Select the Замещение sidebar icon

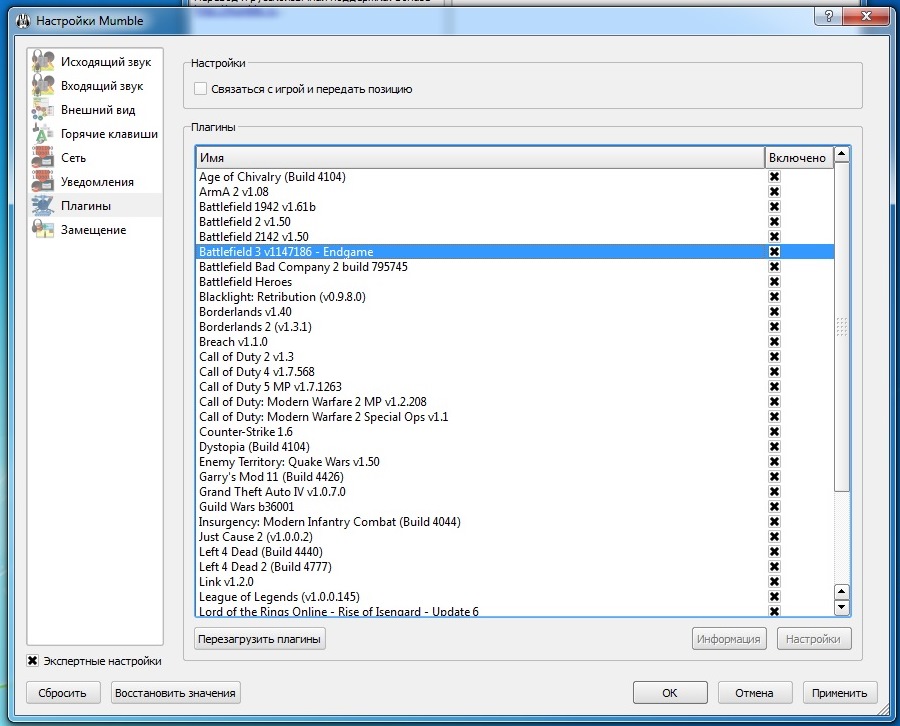pyautogui.click(x=43, y=230)
